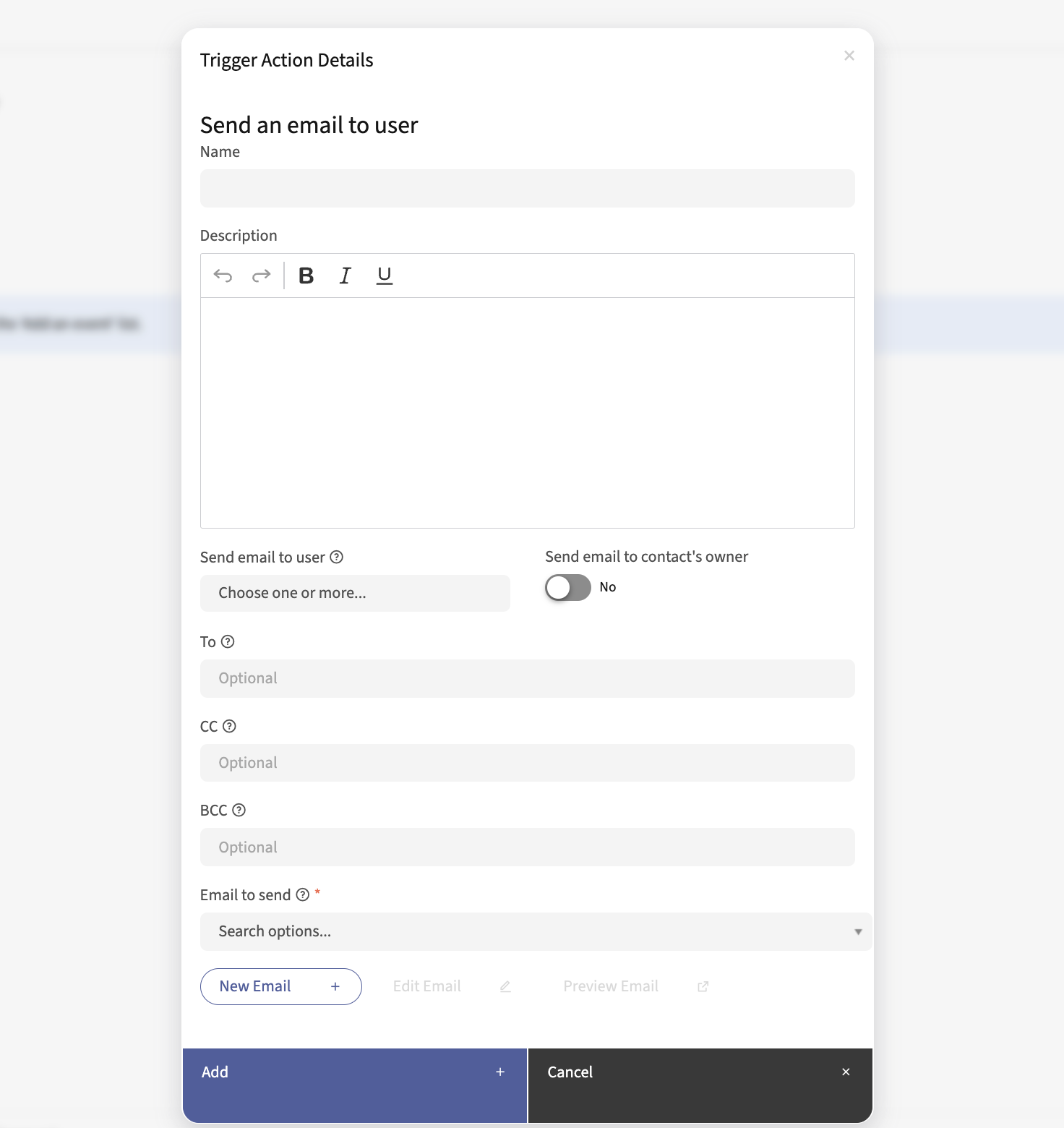
Task: Cancel the trigger action
Action: point(700,1072)
